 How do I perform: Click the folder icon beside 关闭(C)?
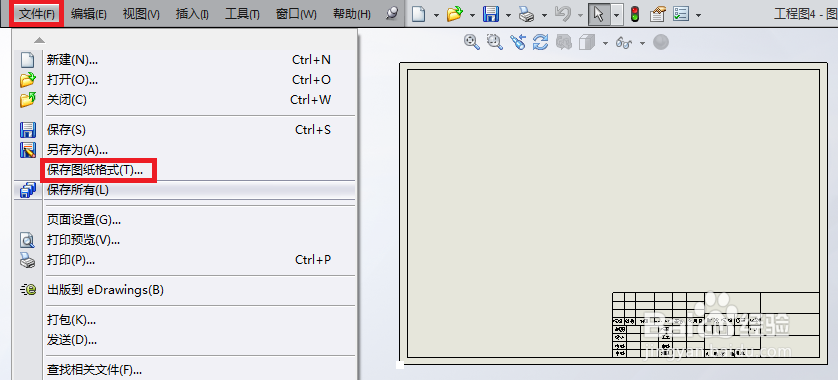(x=27, y=99)
